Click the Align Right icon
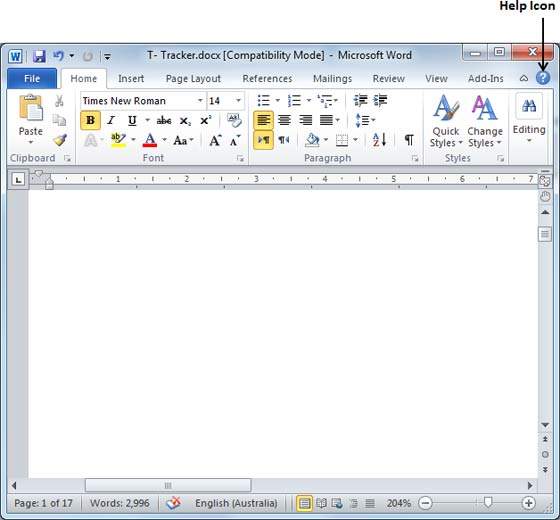This screenshot has height=520, width=560. [x=305, y=120]
